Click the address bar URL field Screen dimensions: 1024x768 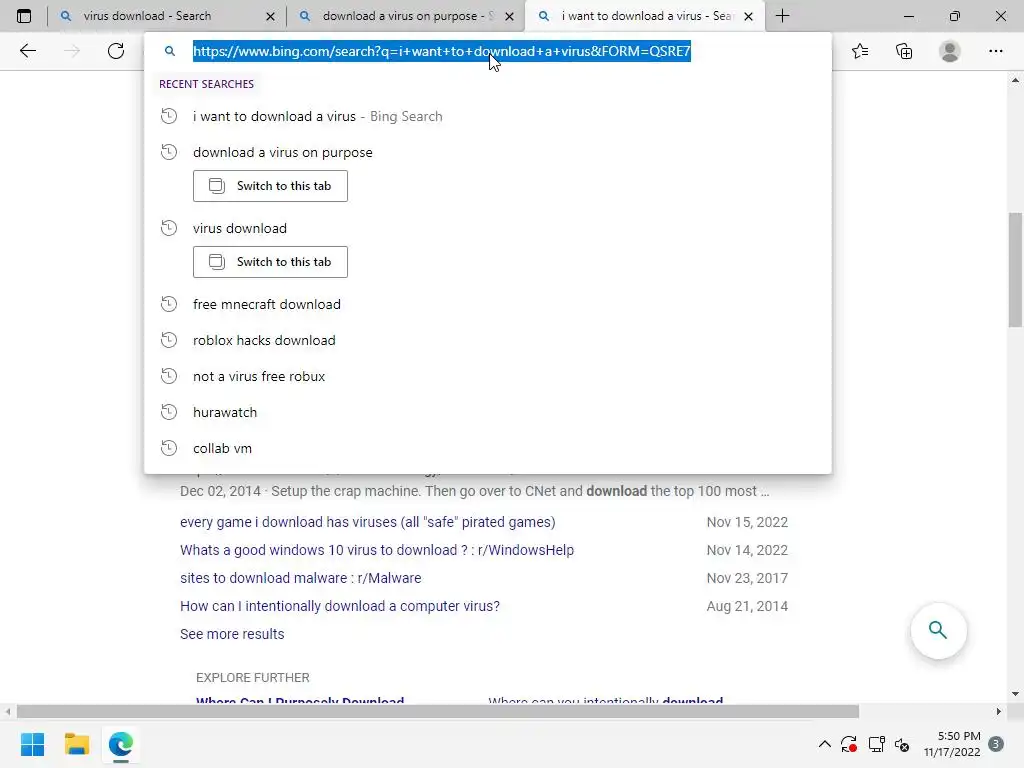(x=441, y=51)
